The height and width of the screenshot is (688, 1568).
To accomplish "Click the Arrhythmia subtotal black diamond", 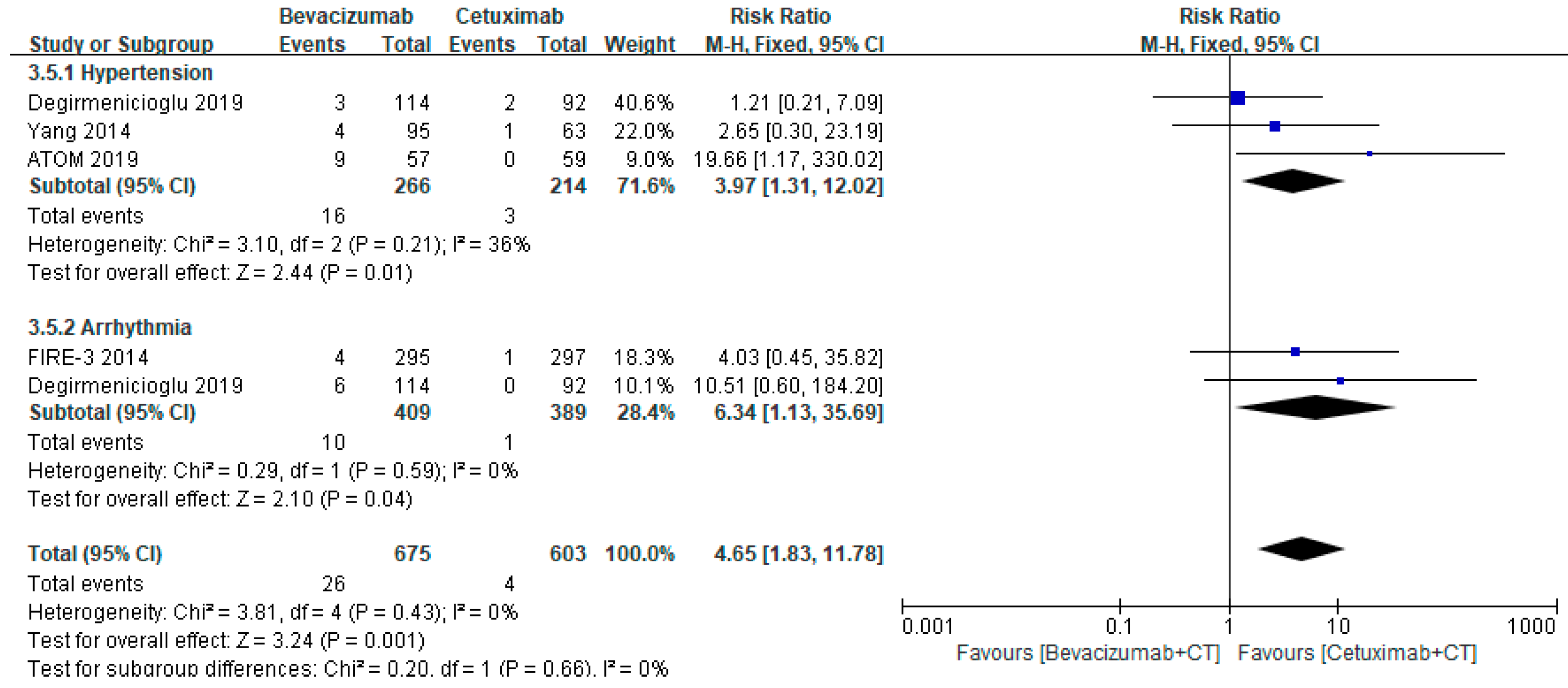I will [1315, 407].
